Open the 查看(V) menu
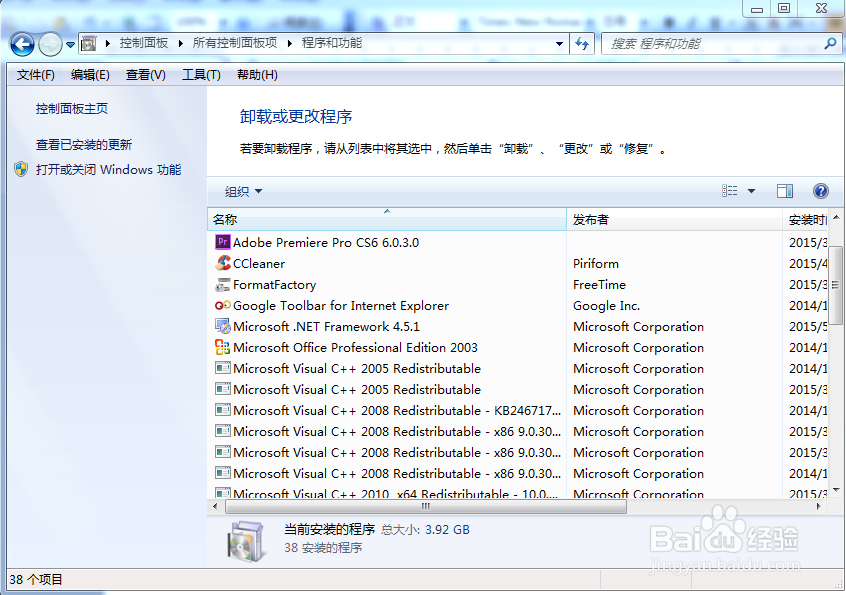The image size is (846, 595). [146, 75]
